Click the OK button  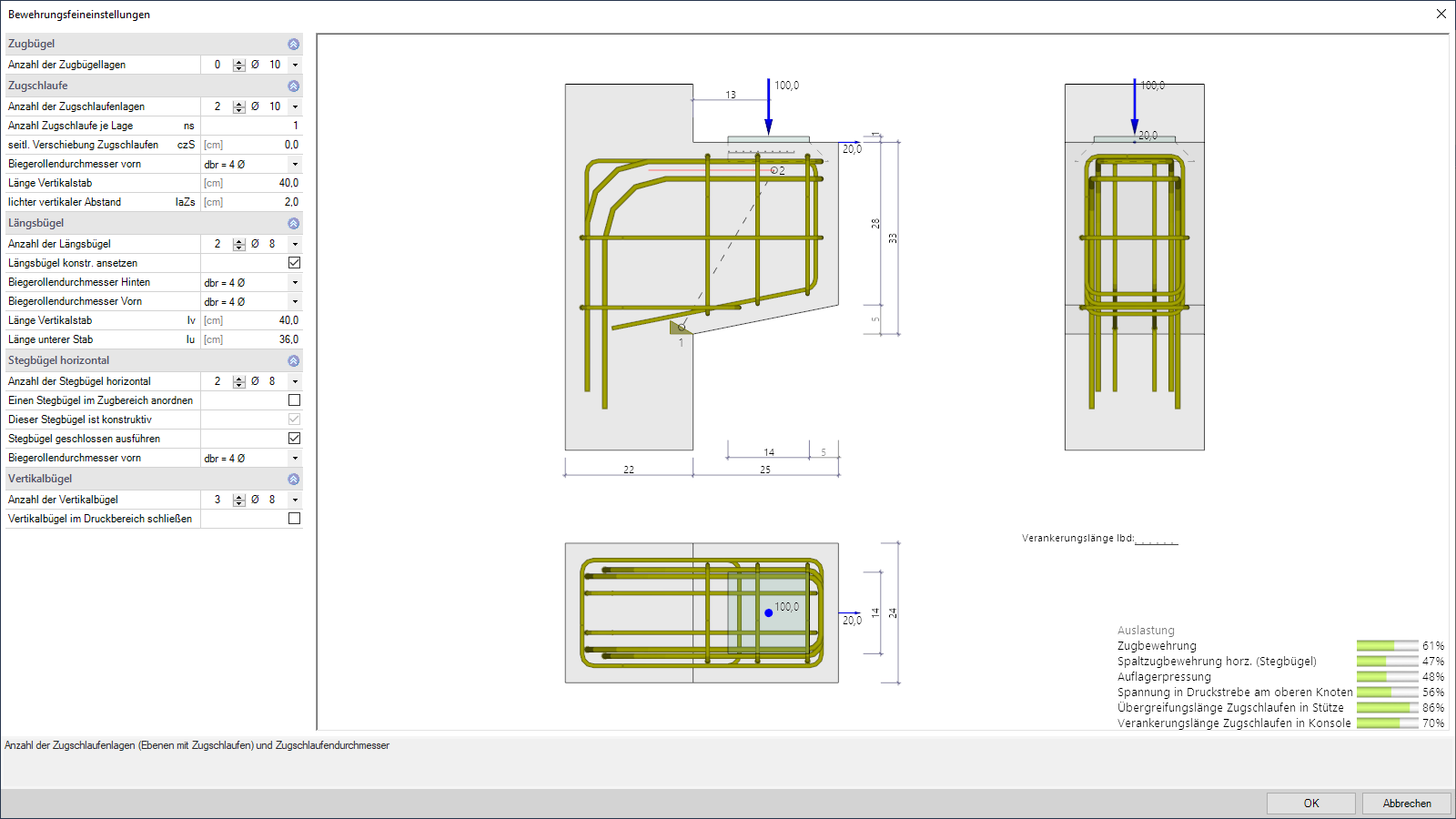1311,804
